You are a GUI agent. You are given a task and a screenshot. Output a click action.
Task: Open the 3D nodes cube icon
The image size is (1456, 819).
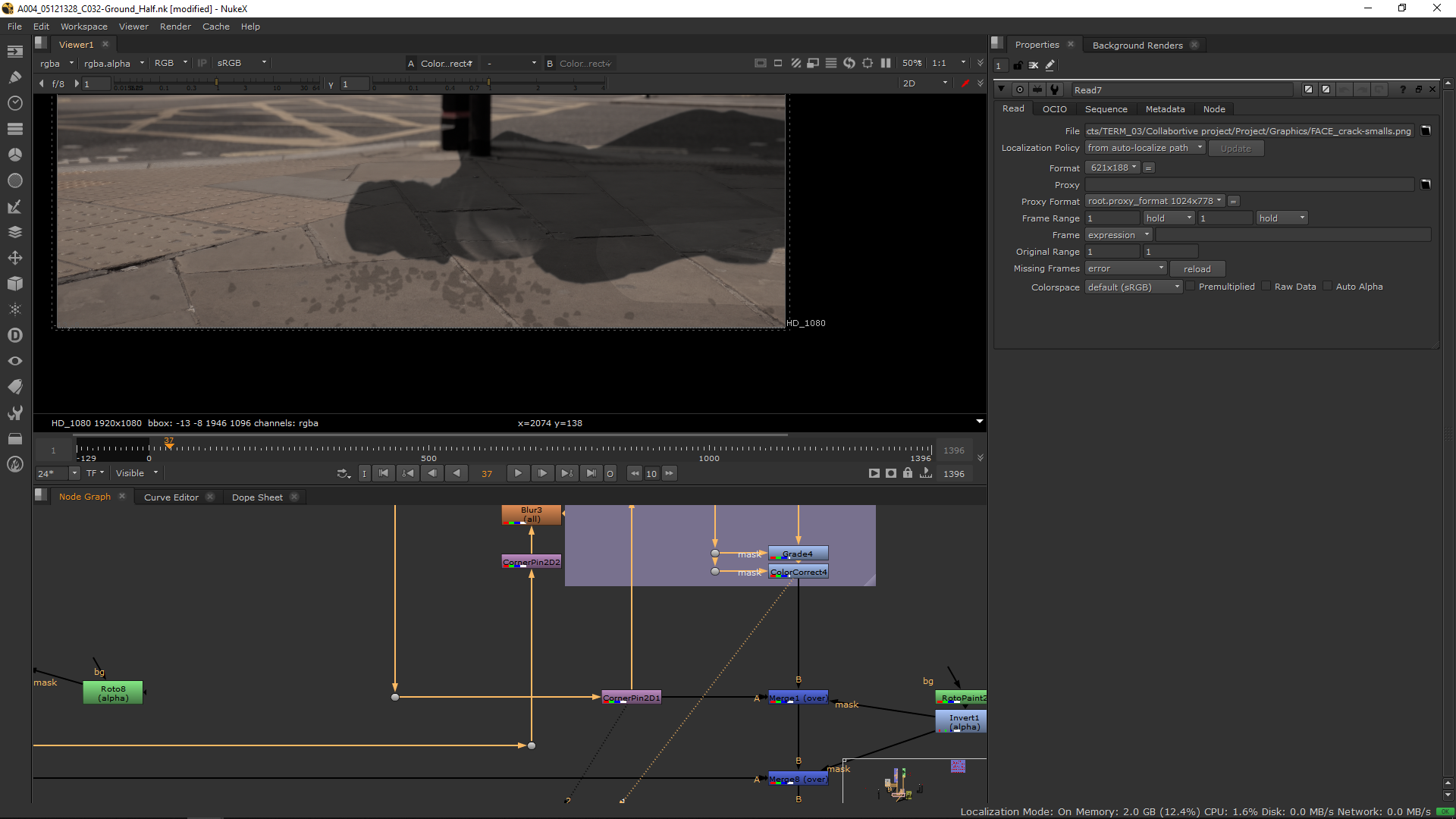tap(14, 284)
